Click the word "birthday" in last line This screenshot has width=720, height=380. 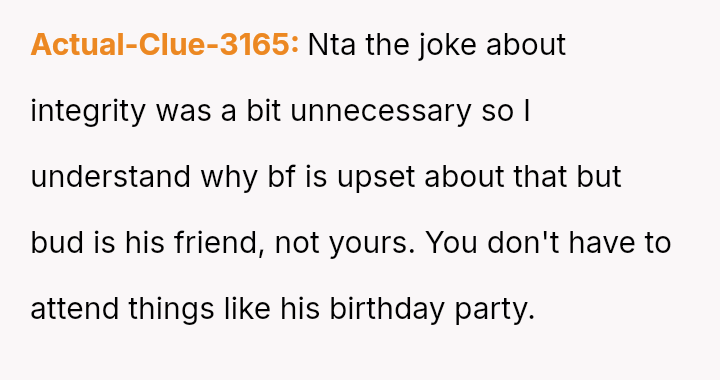point(387,309)
